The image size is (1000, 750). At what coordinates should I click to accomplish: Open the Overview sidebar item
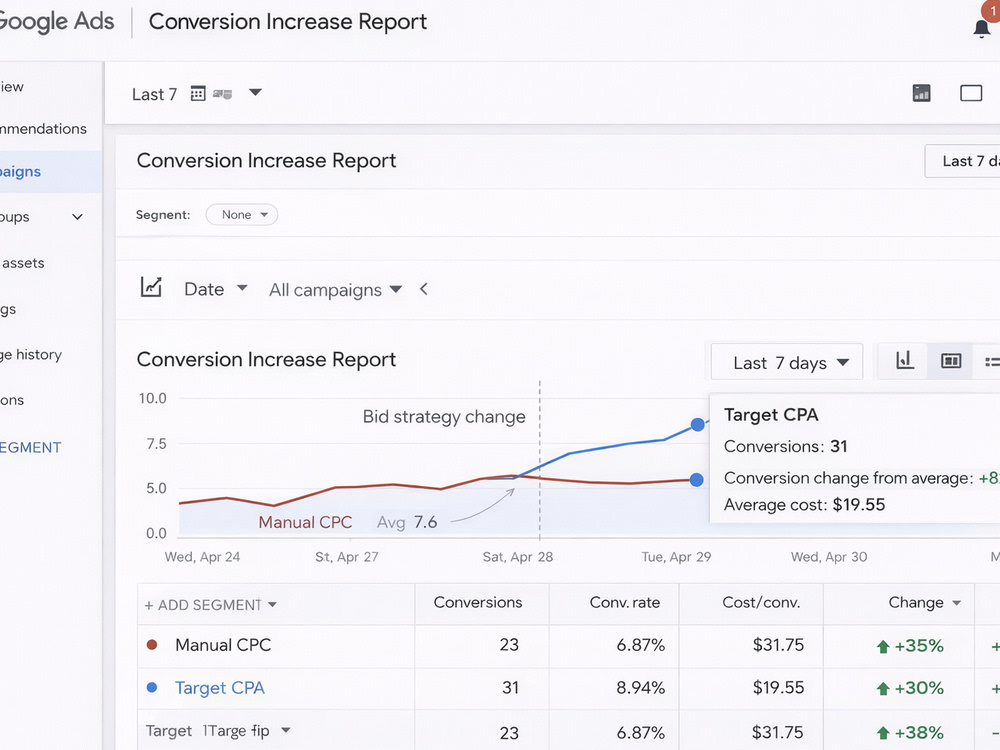12,87
